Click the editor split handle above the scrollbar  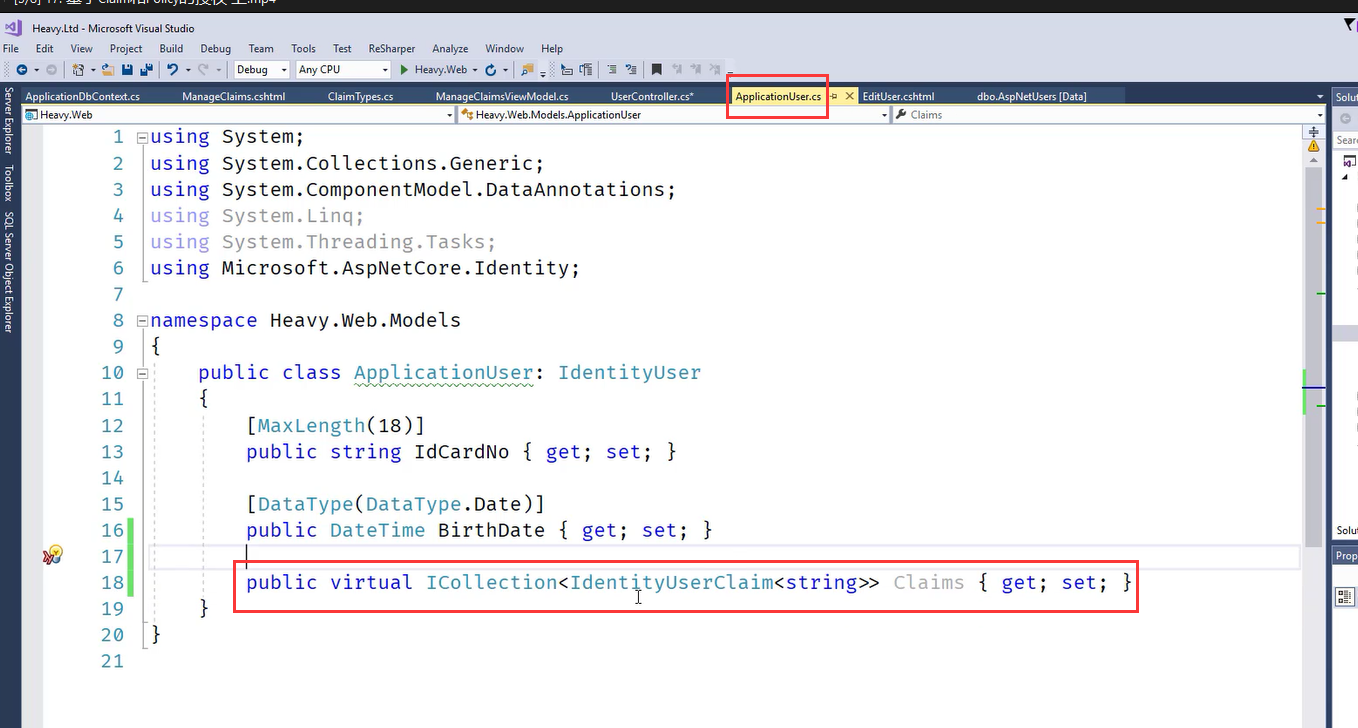click(x=1314, y=132)
